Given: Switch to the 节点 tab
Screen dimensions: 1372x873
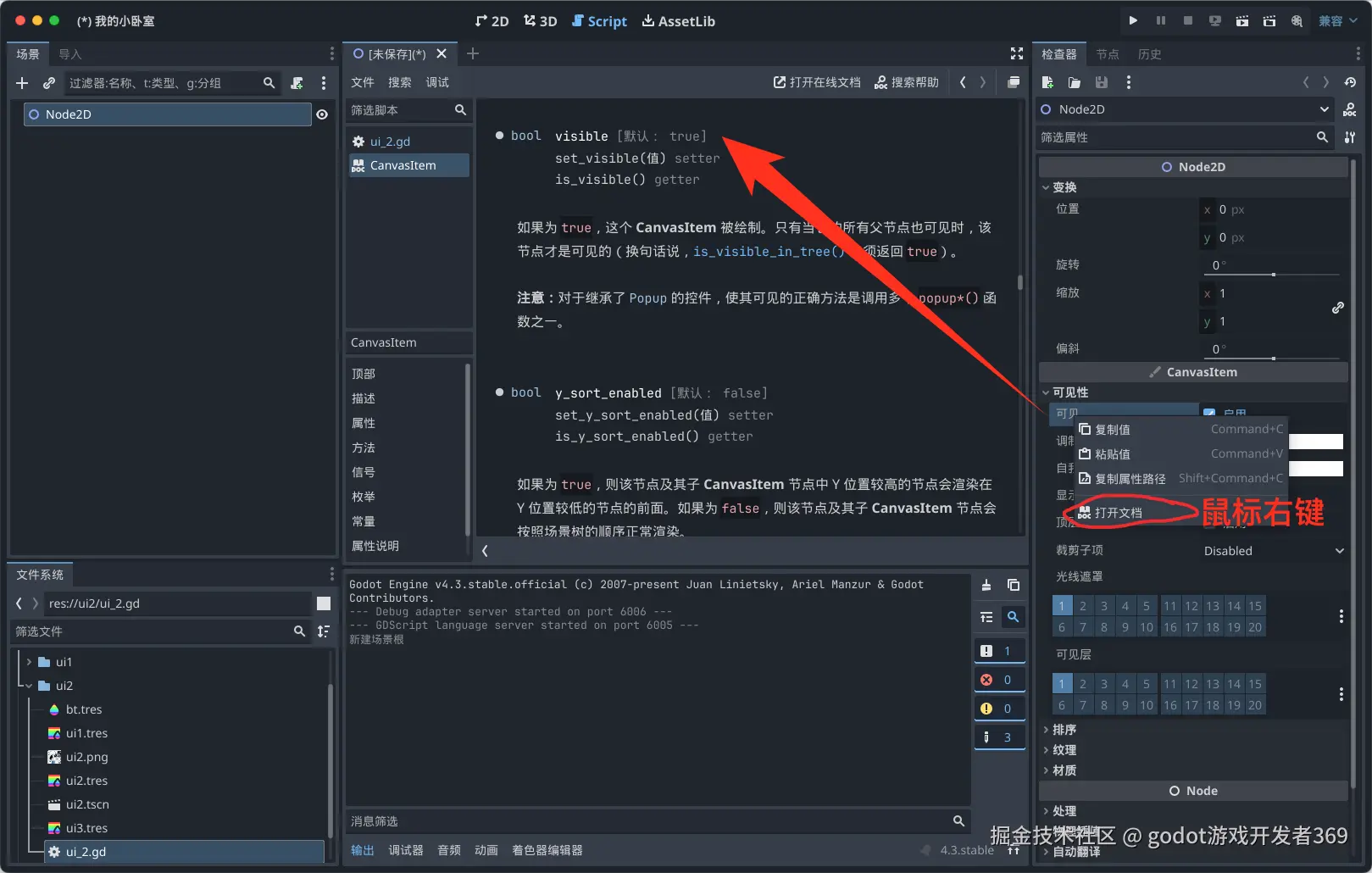Looking at the screenshot, I should [x=1107, y=54].
